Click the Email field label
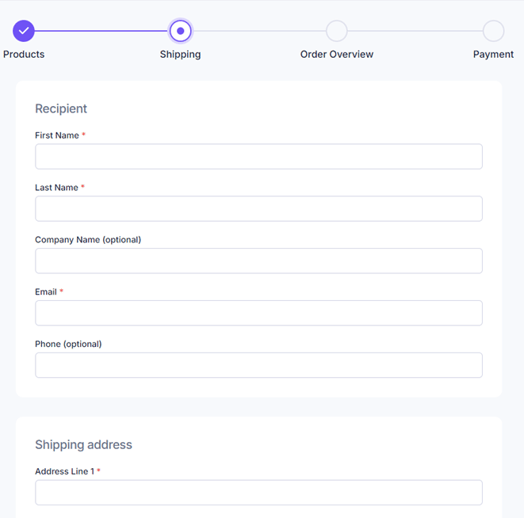Image resolution: width=524 pixels, height=518 pixels. tap(46, 292)
